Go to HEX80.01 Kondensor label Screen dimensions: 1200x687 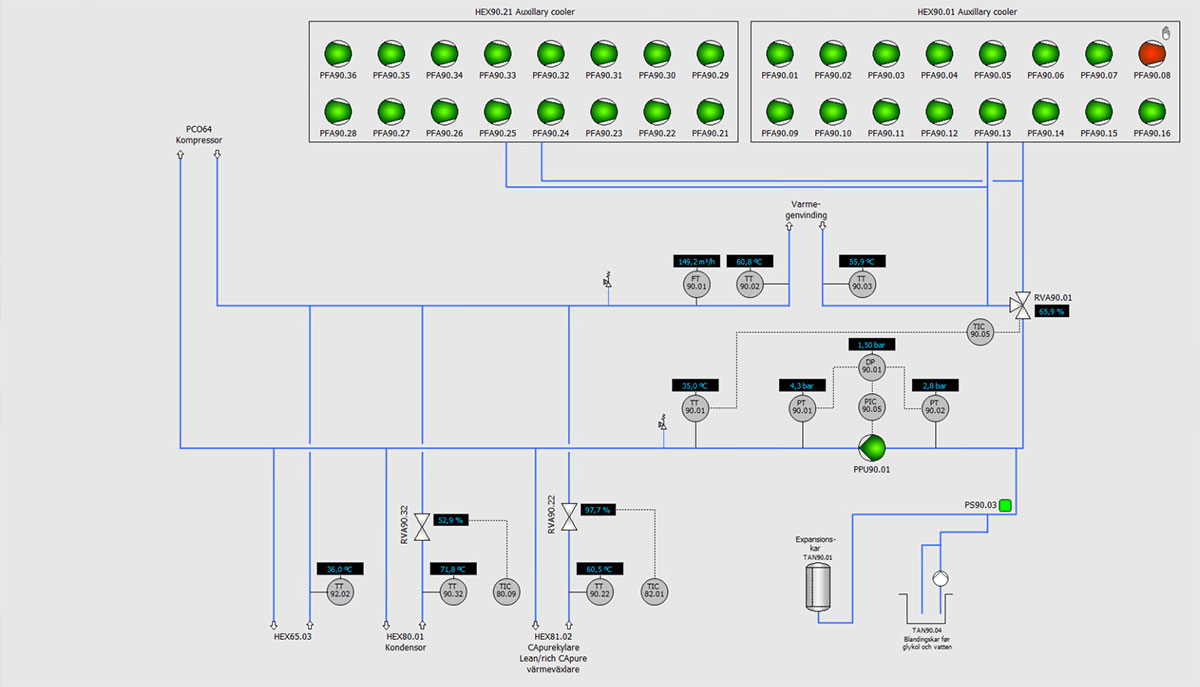coord(405,641)
